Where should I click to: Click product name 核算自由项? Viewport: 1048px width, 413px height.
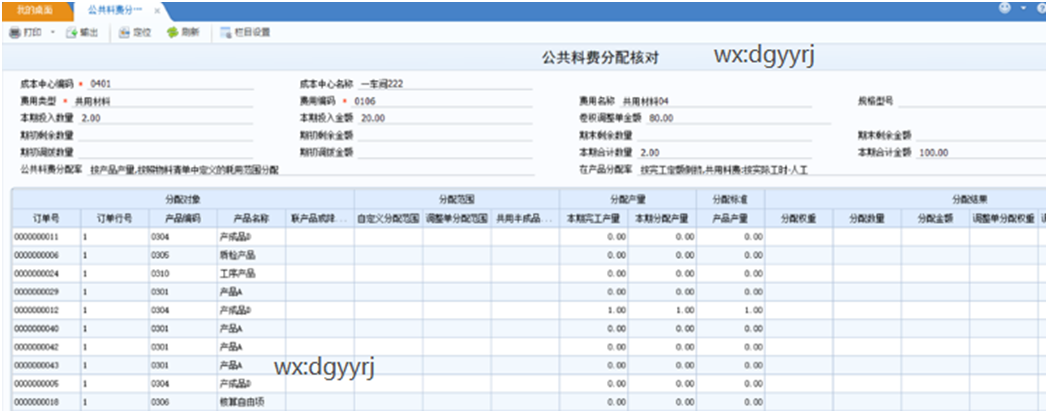click(242, 402)
